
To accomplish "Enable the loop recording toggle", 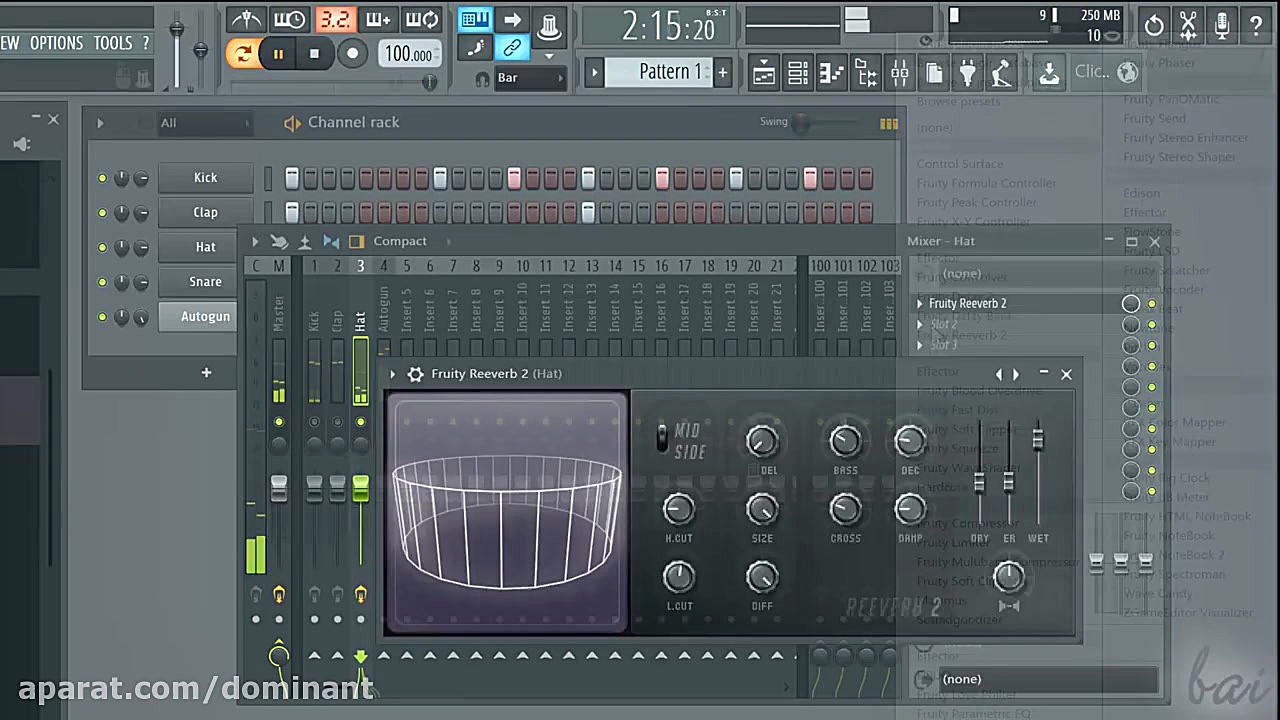I will pyautogui.click(x=422, y=20).
